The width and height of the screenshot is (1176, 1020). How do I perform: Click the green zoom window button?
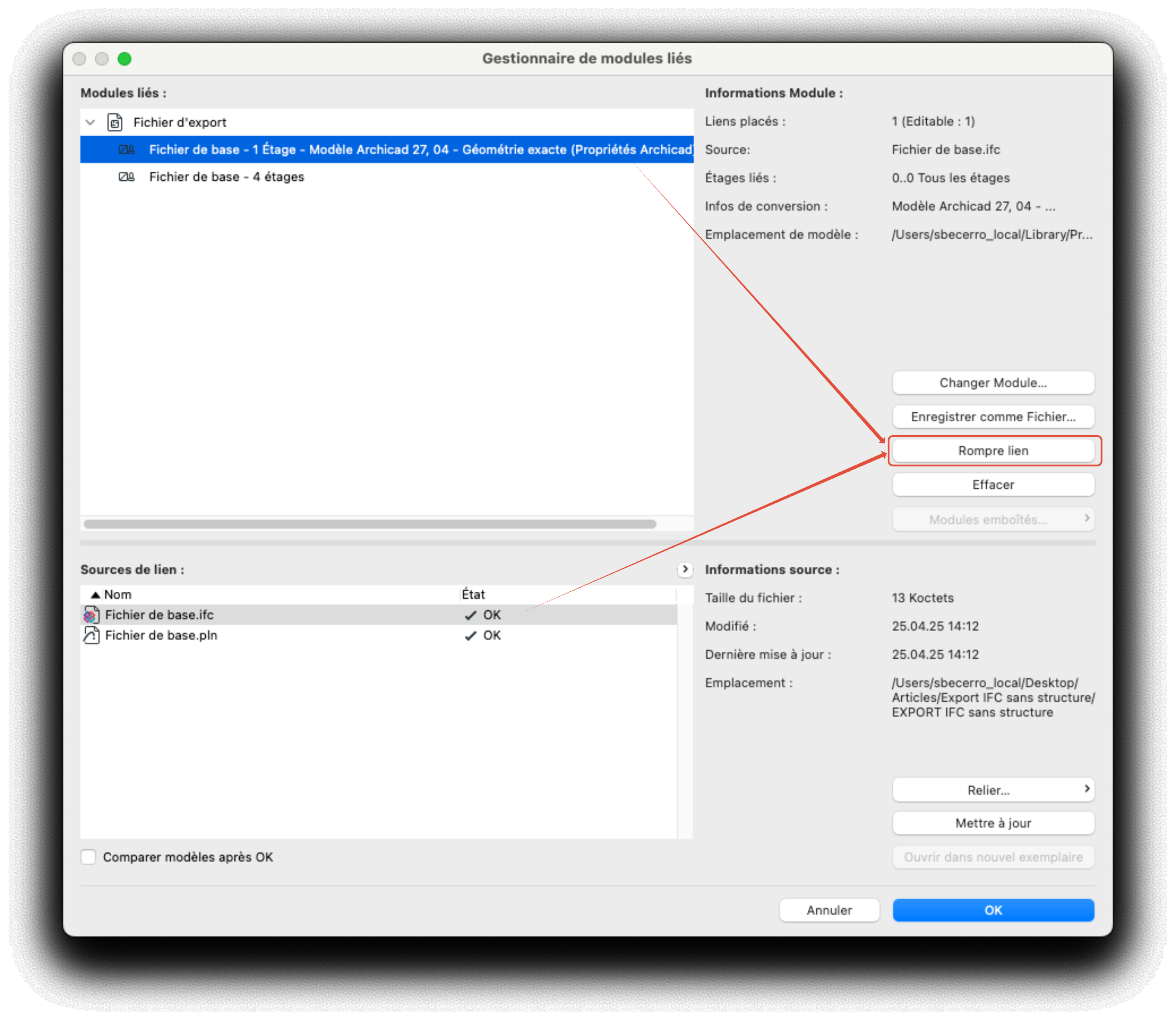124,59
